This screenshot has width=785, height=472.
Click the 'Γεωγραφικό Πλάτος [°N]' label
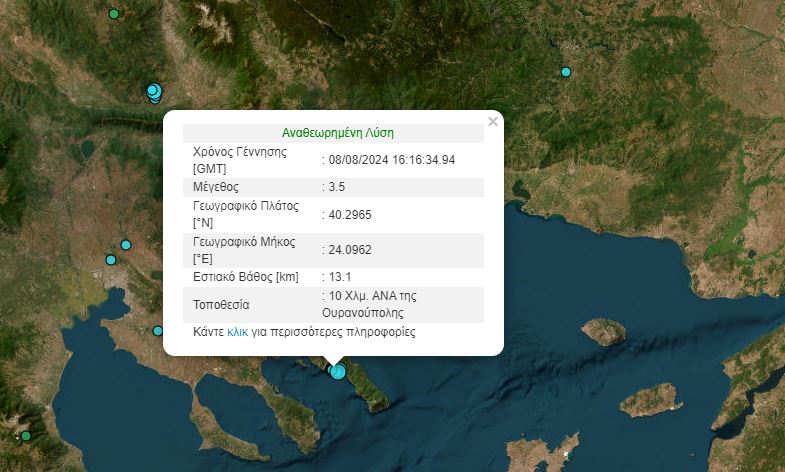click(246, 214)
